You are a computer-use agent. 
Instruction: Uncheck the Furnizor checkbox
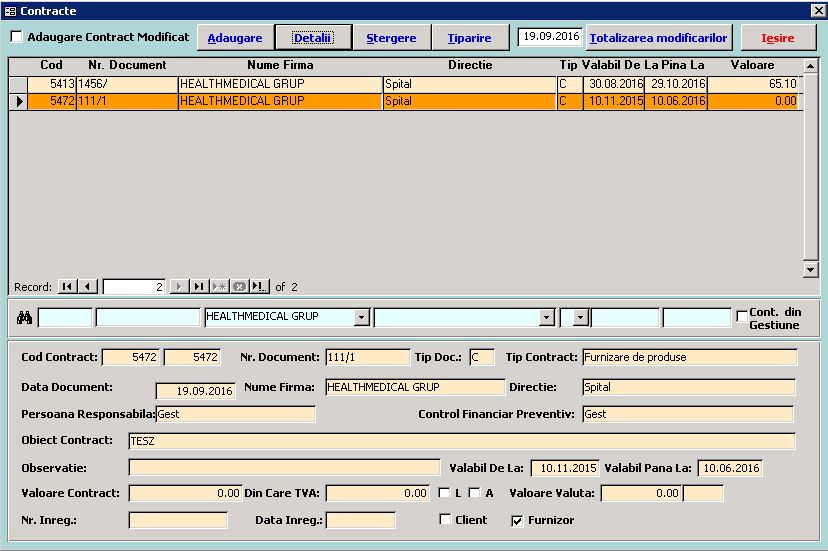(x=517, y=520)
